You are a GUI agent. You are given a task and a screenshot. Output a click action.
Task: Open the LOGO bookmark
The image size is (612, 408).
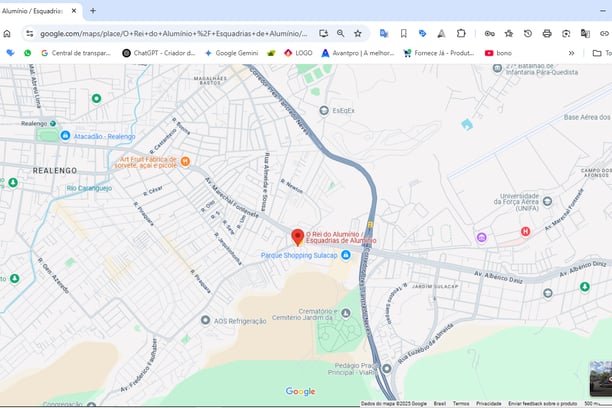coord(298,53)
